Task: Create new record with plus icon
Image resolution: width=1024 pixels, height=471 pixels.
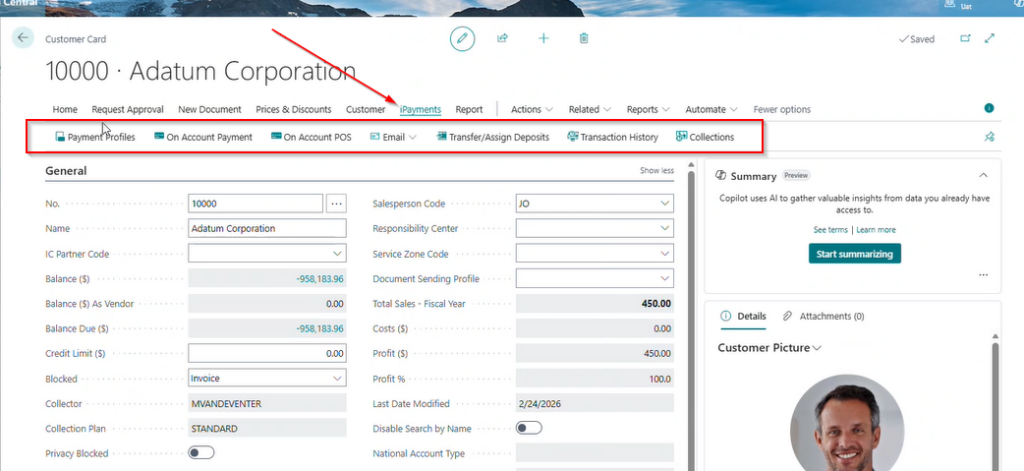Action: coord(543,39)
